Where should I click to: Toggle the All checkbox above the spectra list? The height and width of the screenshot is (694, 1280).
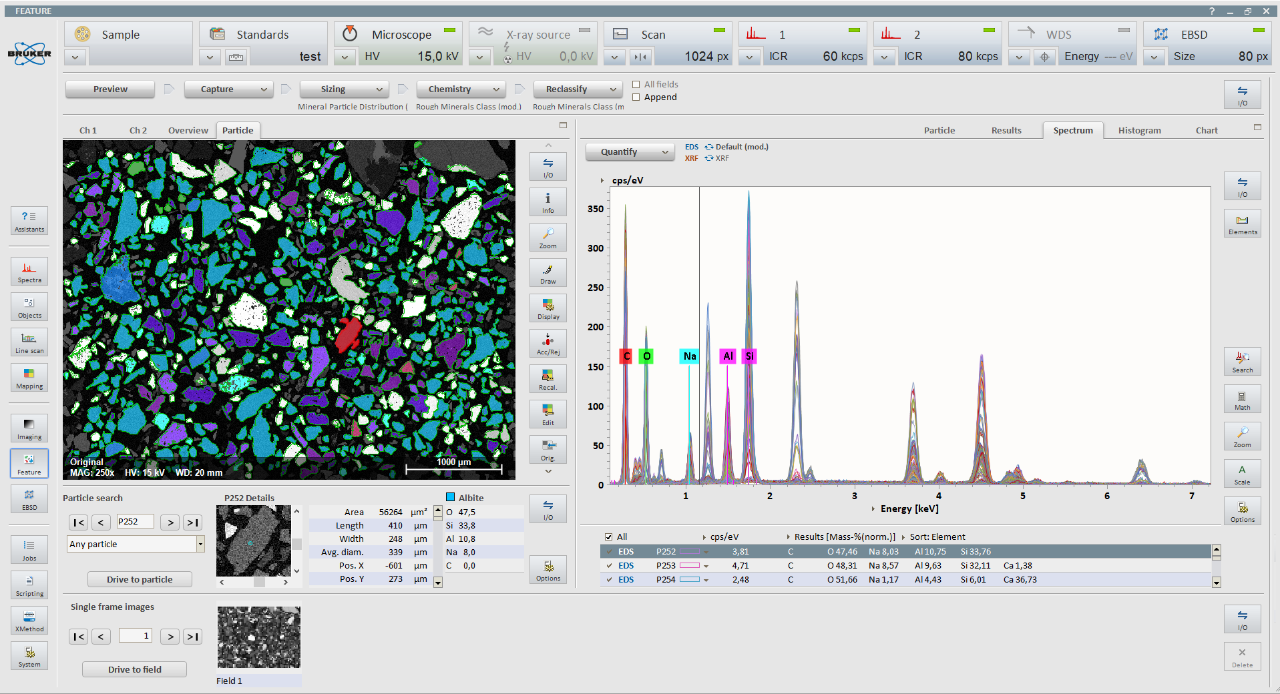(609, 536)
